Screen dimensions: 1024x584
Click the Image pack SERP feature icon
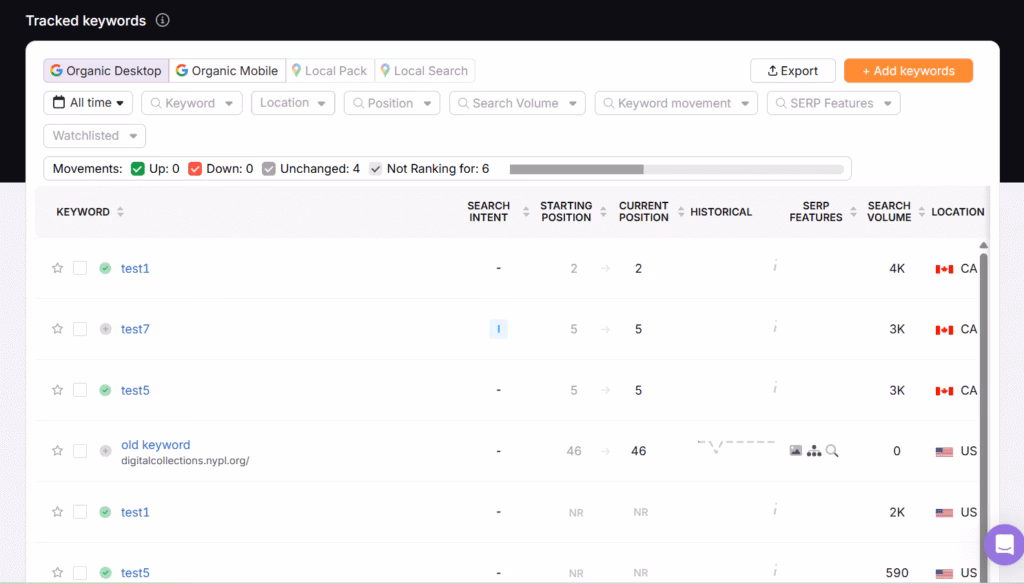pos(796,450)
